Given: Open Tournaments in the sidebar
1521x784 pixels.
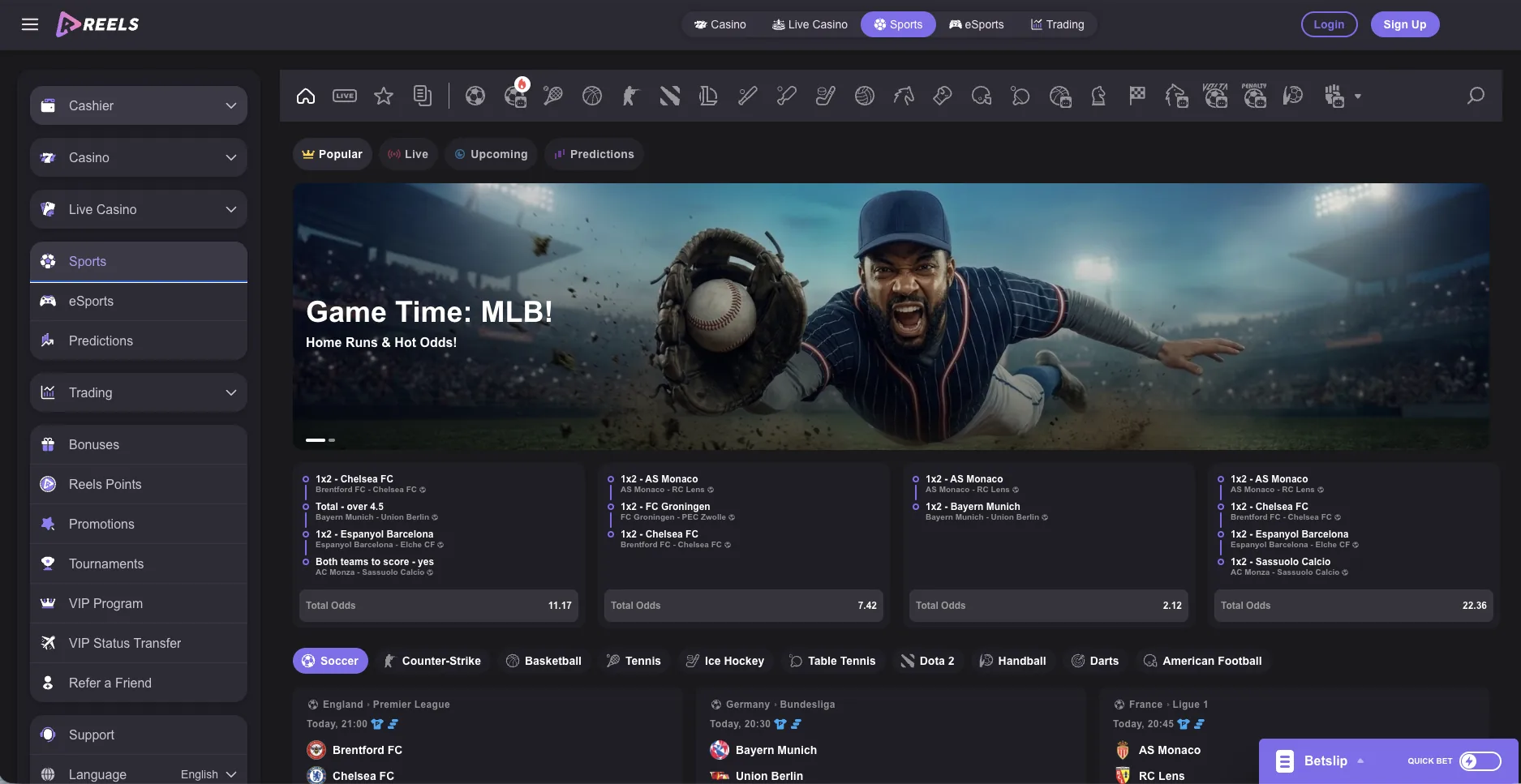Looking at the screenshot, I should (139, 563).
